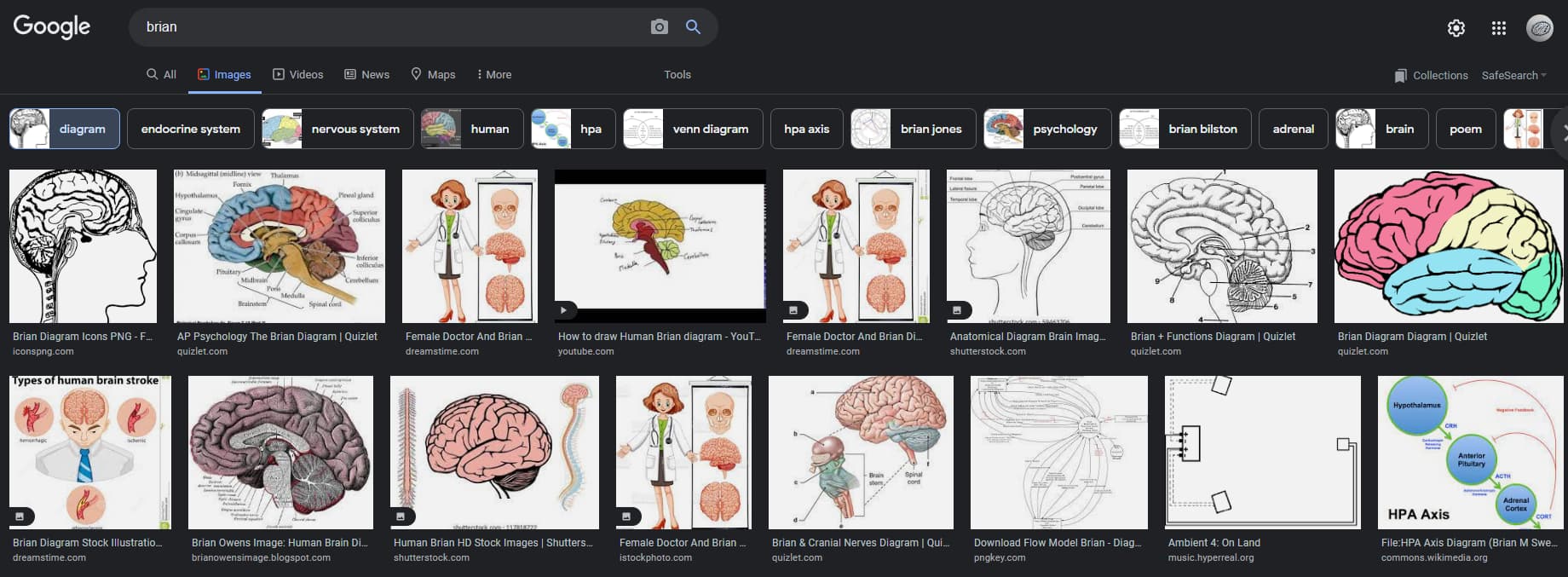This screenshot has height=577, width=1568.
Task: Open the Google apps grid icon
Action: pyautogui.click(x=1499, y=28)
